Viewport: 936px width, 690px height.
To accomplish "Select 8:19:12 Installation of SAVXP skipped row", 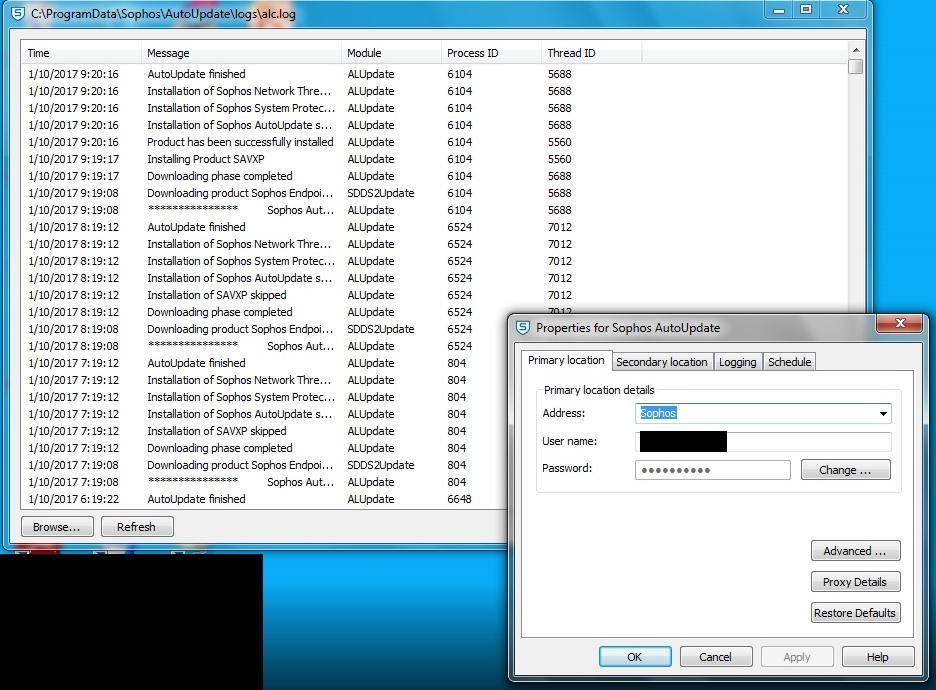I will [435, 295].
